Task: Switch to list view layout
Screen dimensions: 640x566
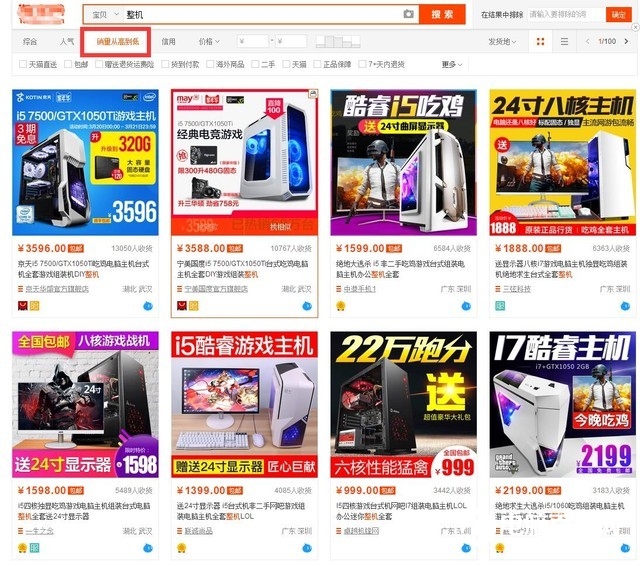Action: 564,42
